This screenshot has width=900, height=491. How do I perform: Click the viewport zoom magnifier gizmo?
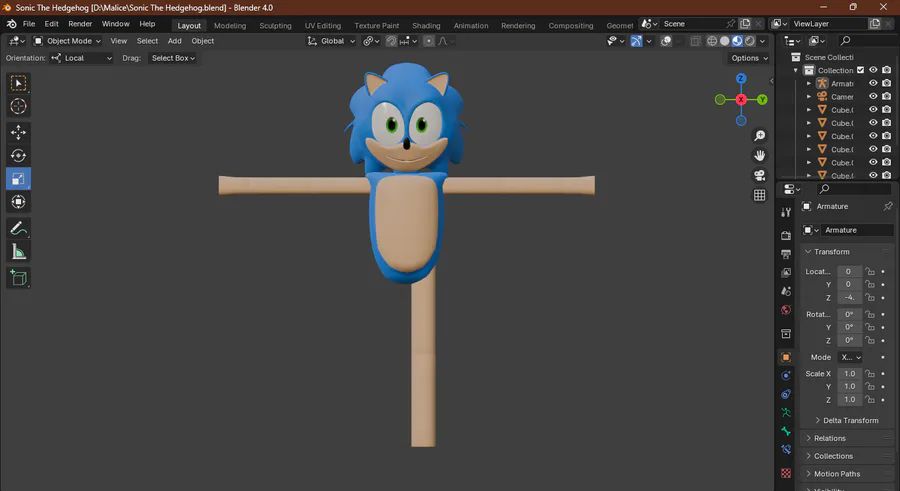click(759, 136)
